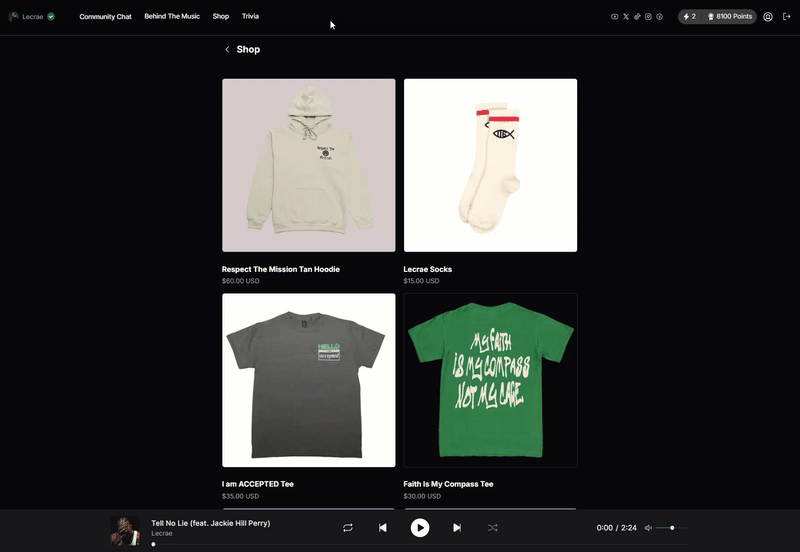Go back using the chevron beside Shop
800x552 pixels.
227,49
